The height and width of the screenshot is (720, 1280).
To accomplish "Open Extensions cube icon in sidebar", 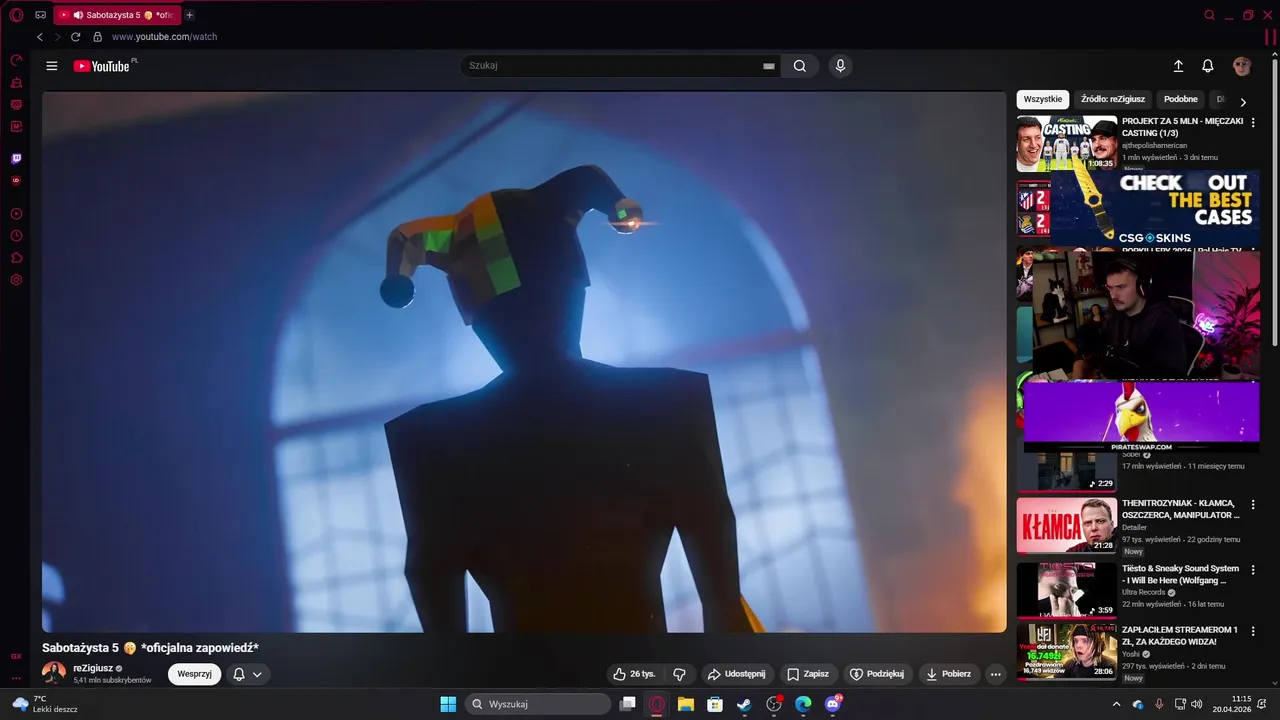I will point(16,258).
